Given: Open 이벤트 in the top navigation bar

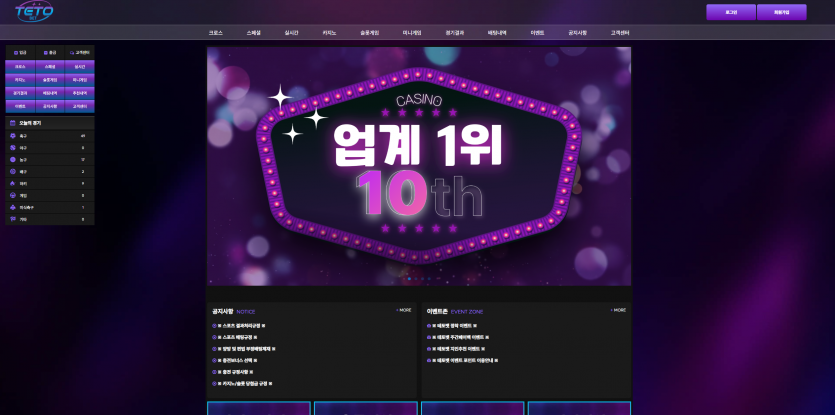Looking at the screenshot, I should 537,32.
